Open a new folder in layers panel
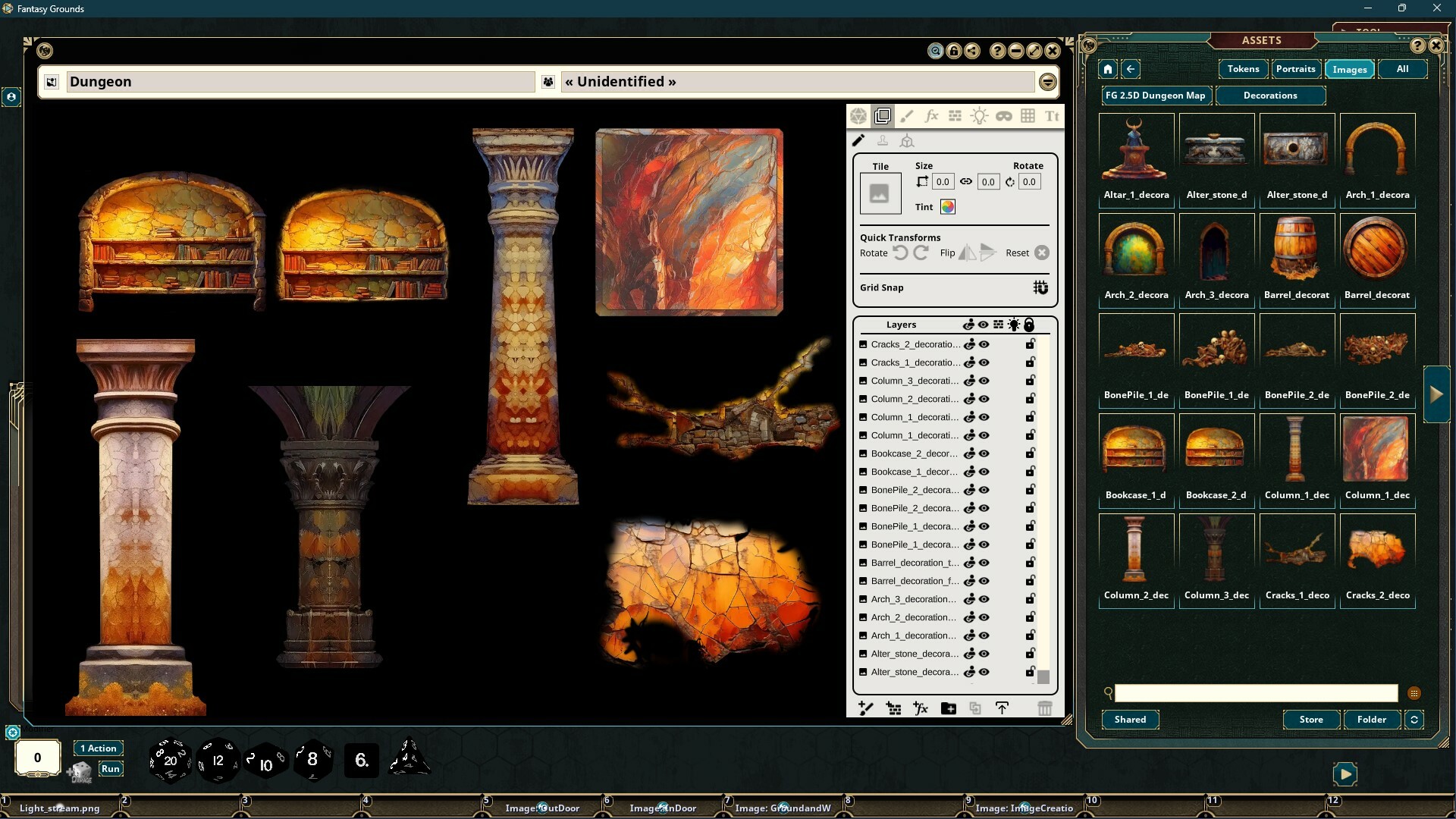This screenshot has height=819, width=1456. pyautogui.click(x=948, y=708)
